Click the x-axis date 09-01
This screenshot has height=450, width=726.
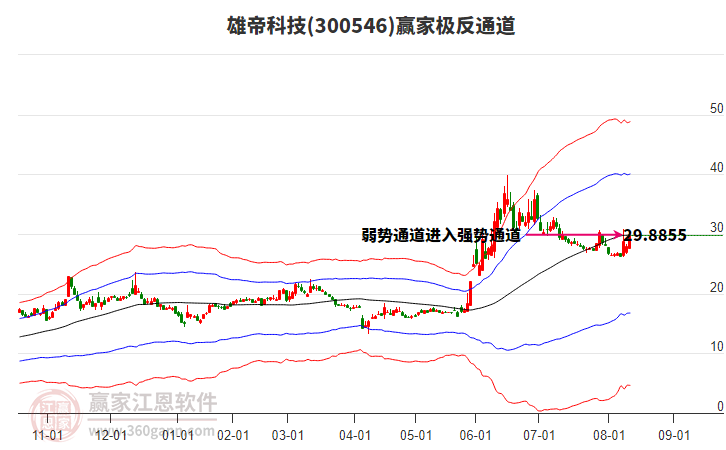674,436
